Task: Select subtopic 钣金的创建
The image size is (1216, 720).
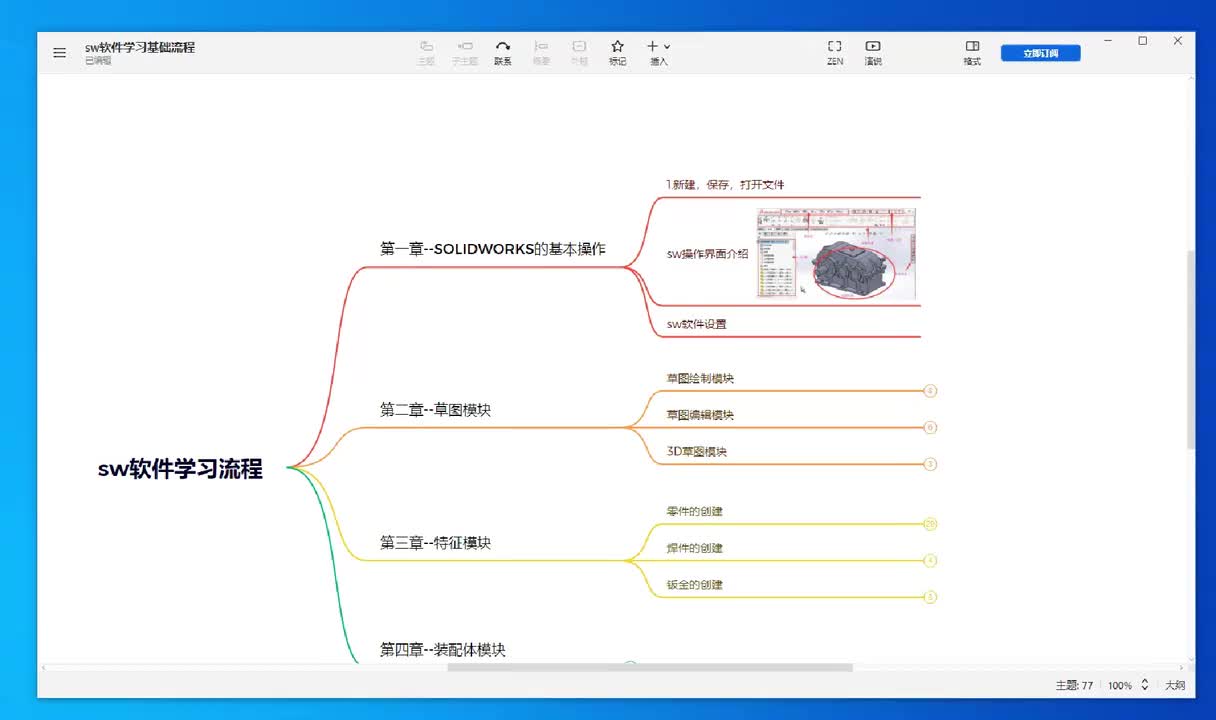Action: pyautogui.click(x=694, y=585)
